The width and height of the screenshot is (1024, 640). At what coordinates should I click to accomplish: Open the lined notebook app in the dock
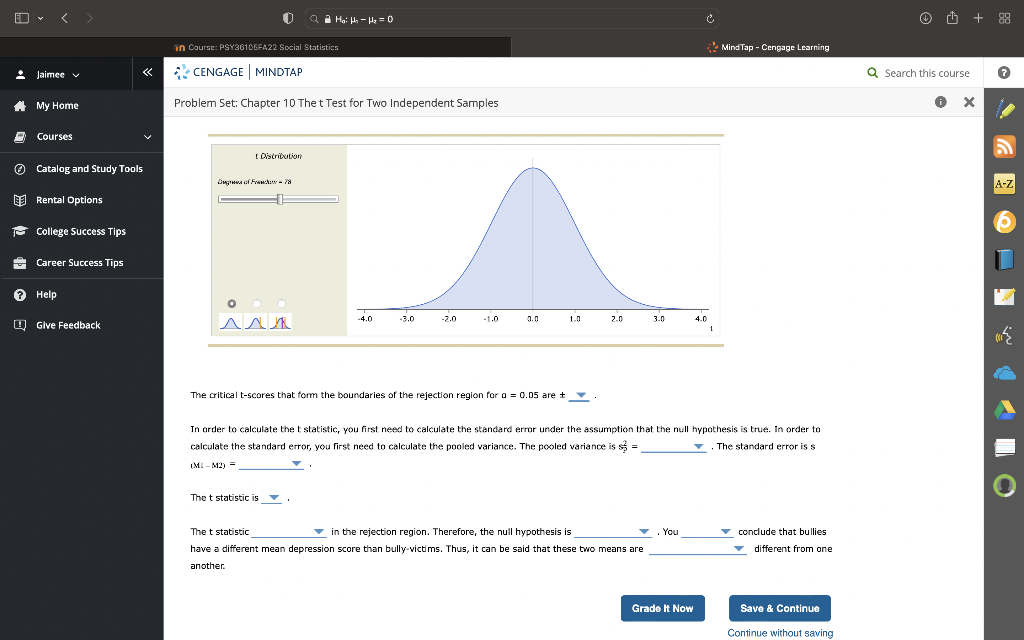point(1004,448)
